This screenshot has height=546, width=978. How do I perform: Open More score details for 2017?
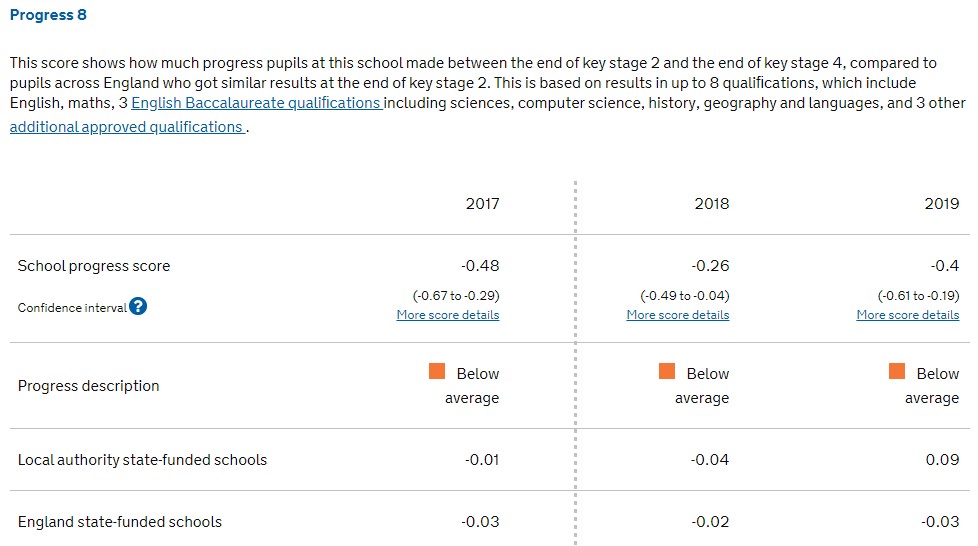[x=448, y=315]
